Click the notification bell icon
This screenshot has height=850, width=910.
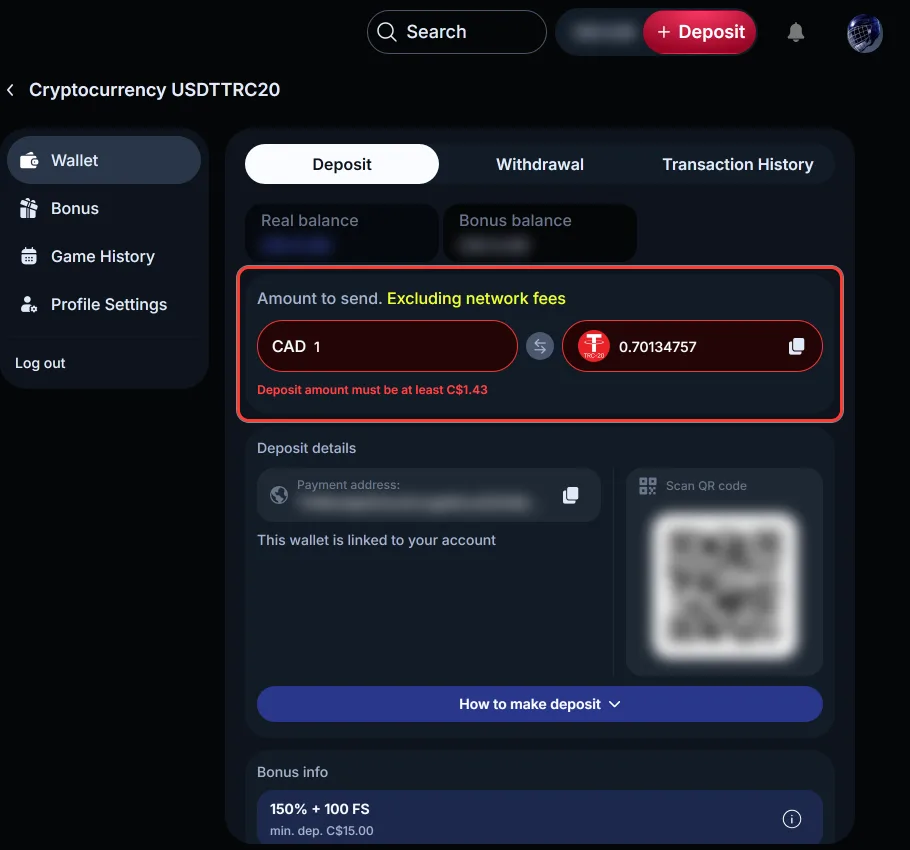point(796,32)
